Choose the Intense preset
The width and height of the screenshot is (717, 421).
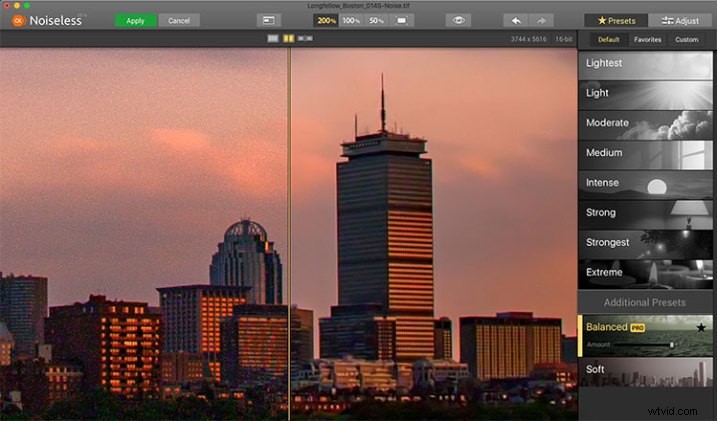pos(645,185)
